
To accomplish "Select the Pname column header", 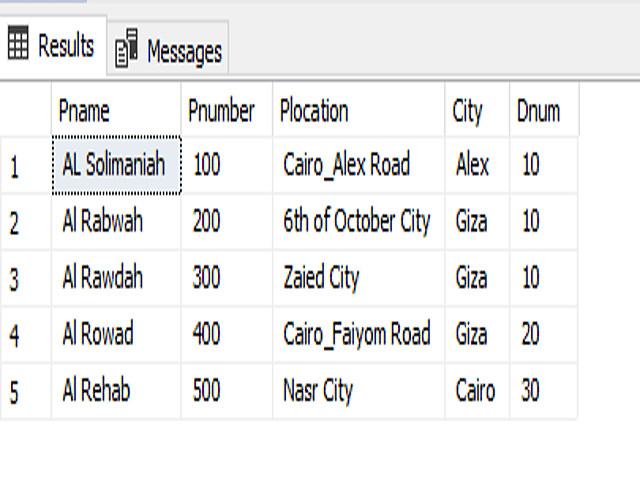I will (84, 111).
